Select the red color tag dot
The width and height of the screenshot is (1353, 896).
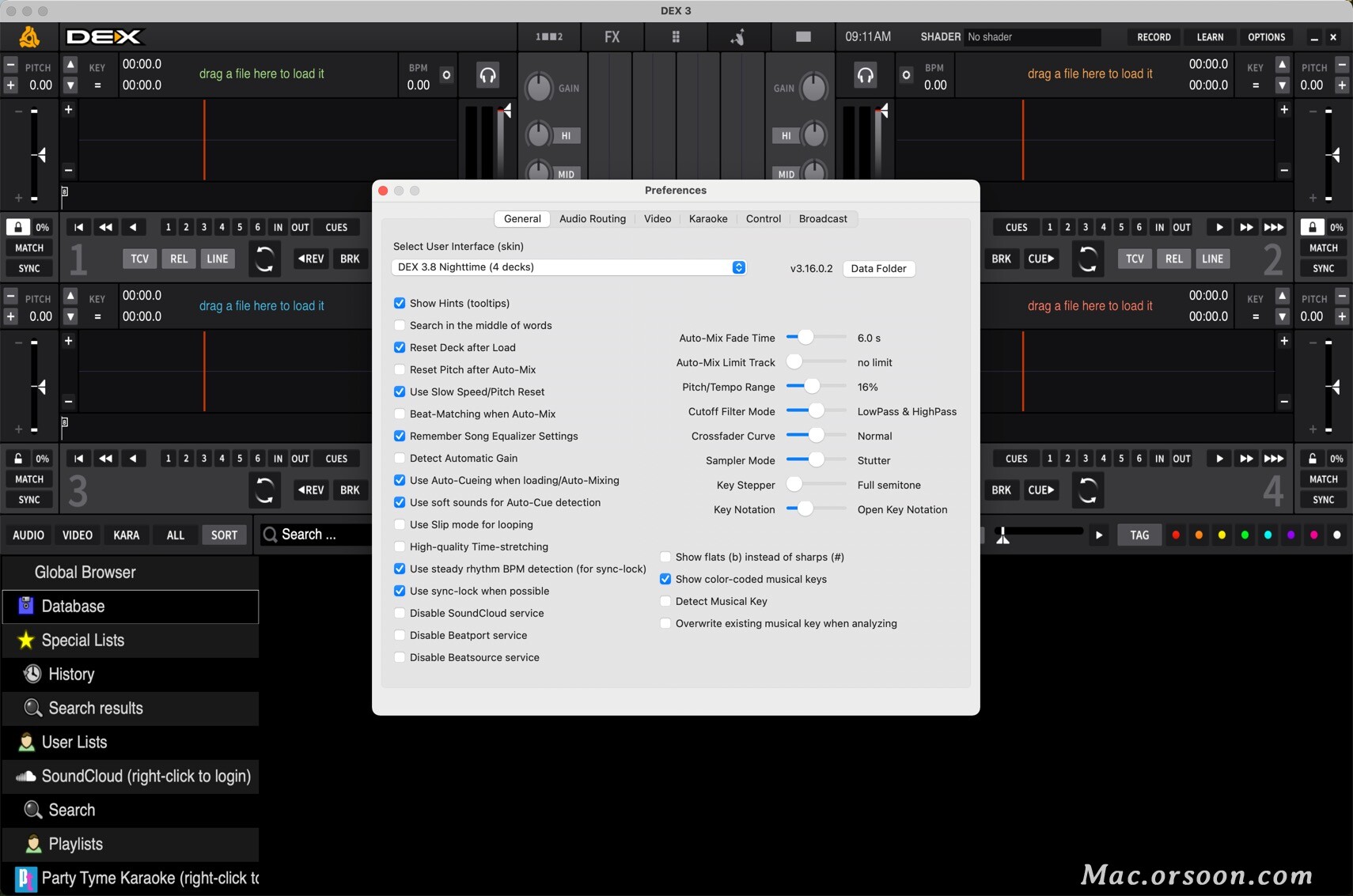(x=1176, y=535)
